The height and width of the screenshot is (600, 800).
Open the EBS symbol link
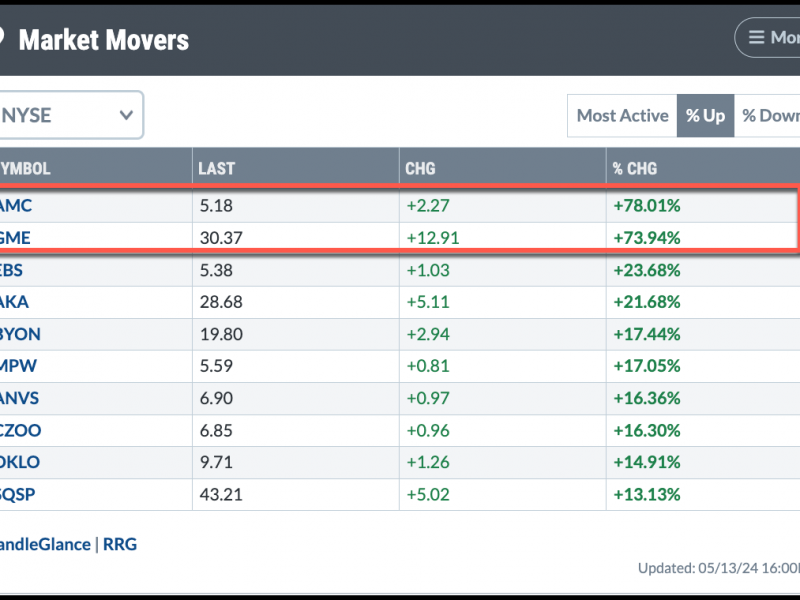[x=11, y=270]
